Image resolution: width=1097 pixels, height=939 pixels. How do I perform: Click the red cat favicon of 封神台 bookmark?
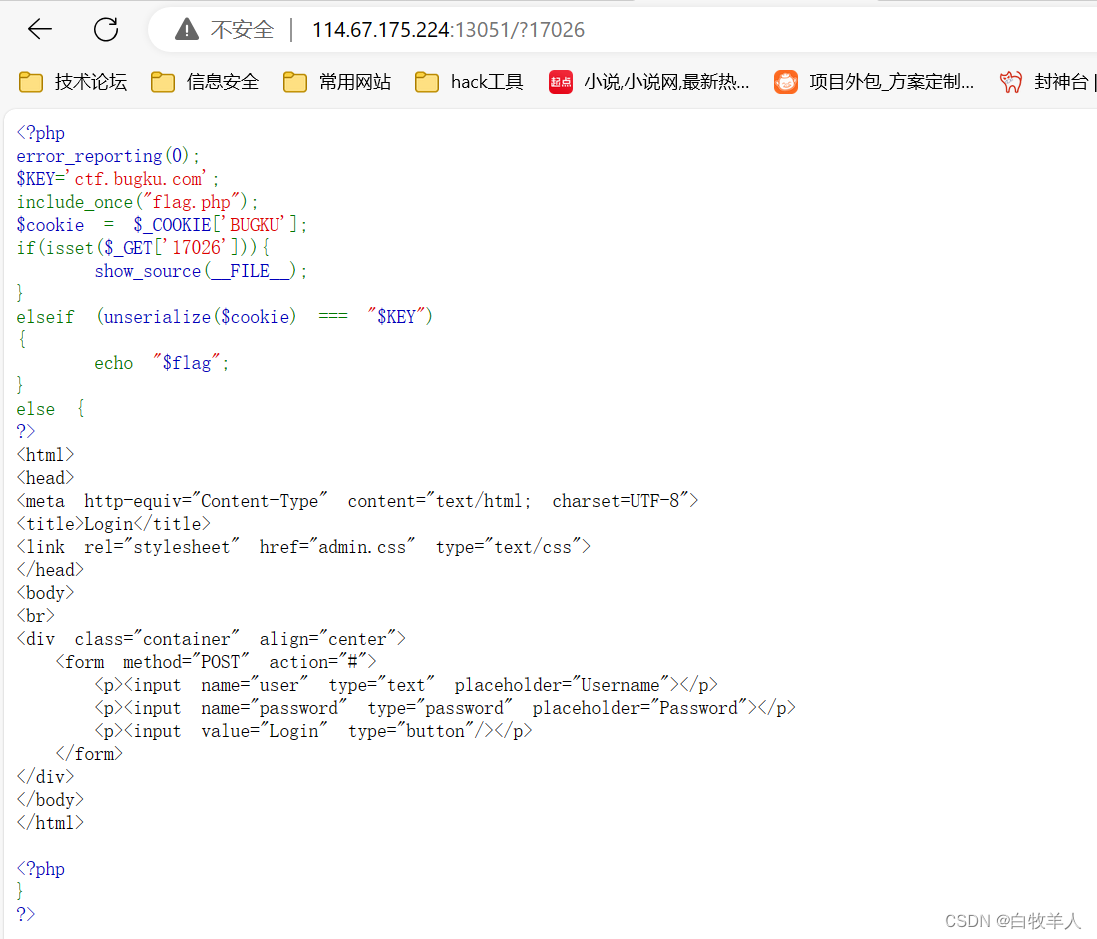(x=1010, y=81)
